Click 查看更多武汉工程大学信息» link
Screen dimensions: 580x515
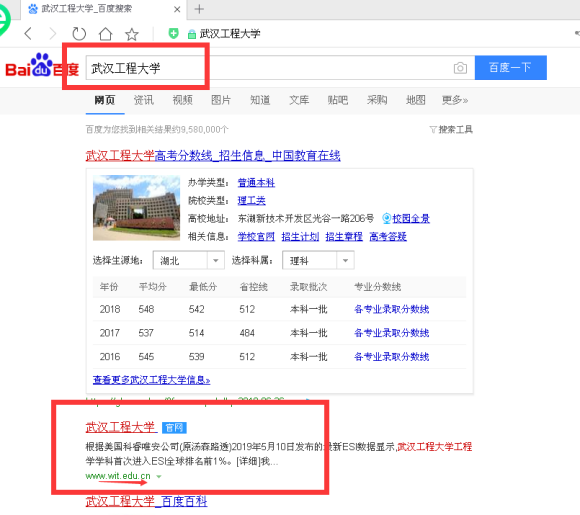point(151,380)
